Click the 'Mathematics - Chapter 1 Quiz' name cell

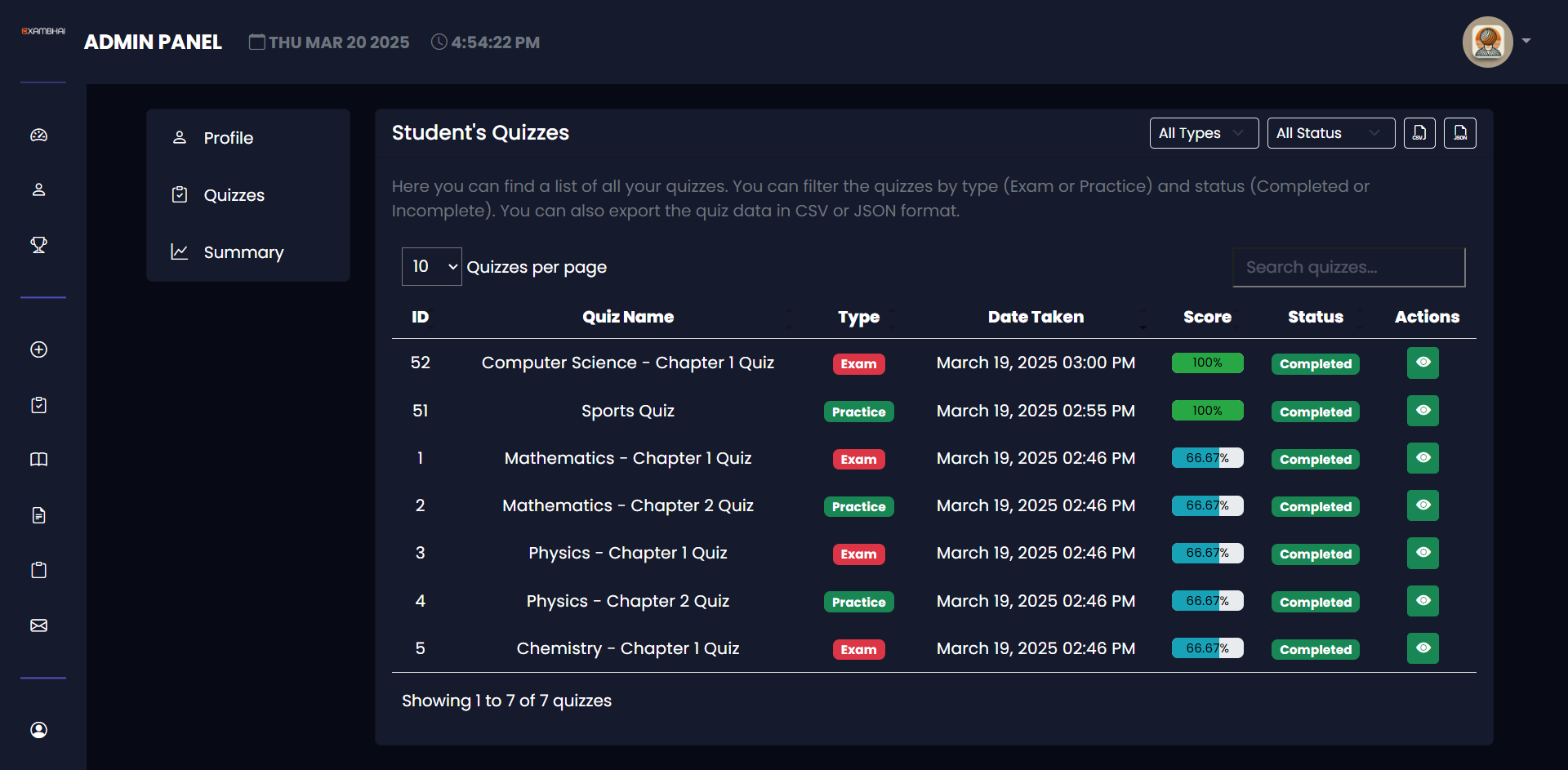[x=628, y=458]
